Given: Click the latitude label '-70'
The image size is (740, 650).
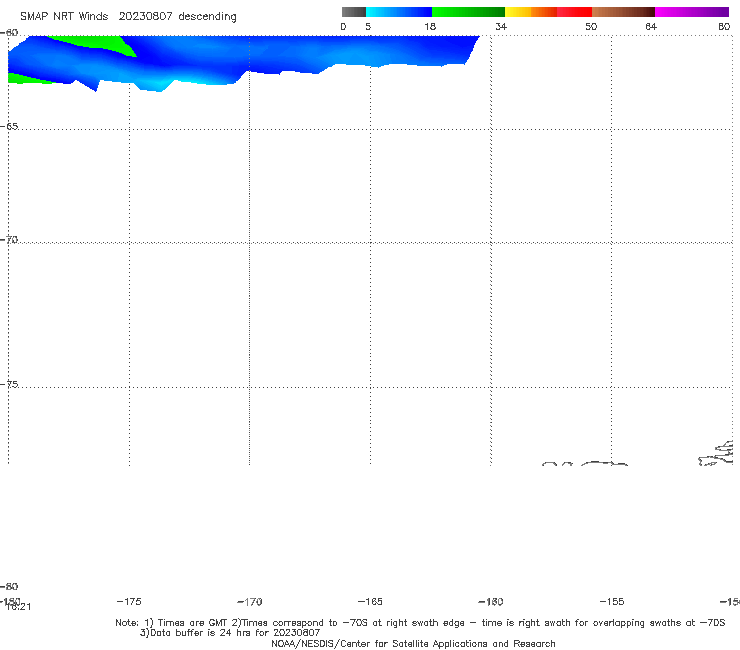Looking at the screenshot, I should coord(9,240).
